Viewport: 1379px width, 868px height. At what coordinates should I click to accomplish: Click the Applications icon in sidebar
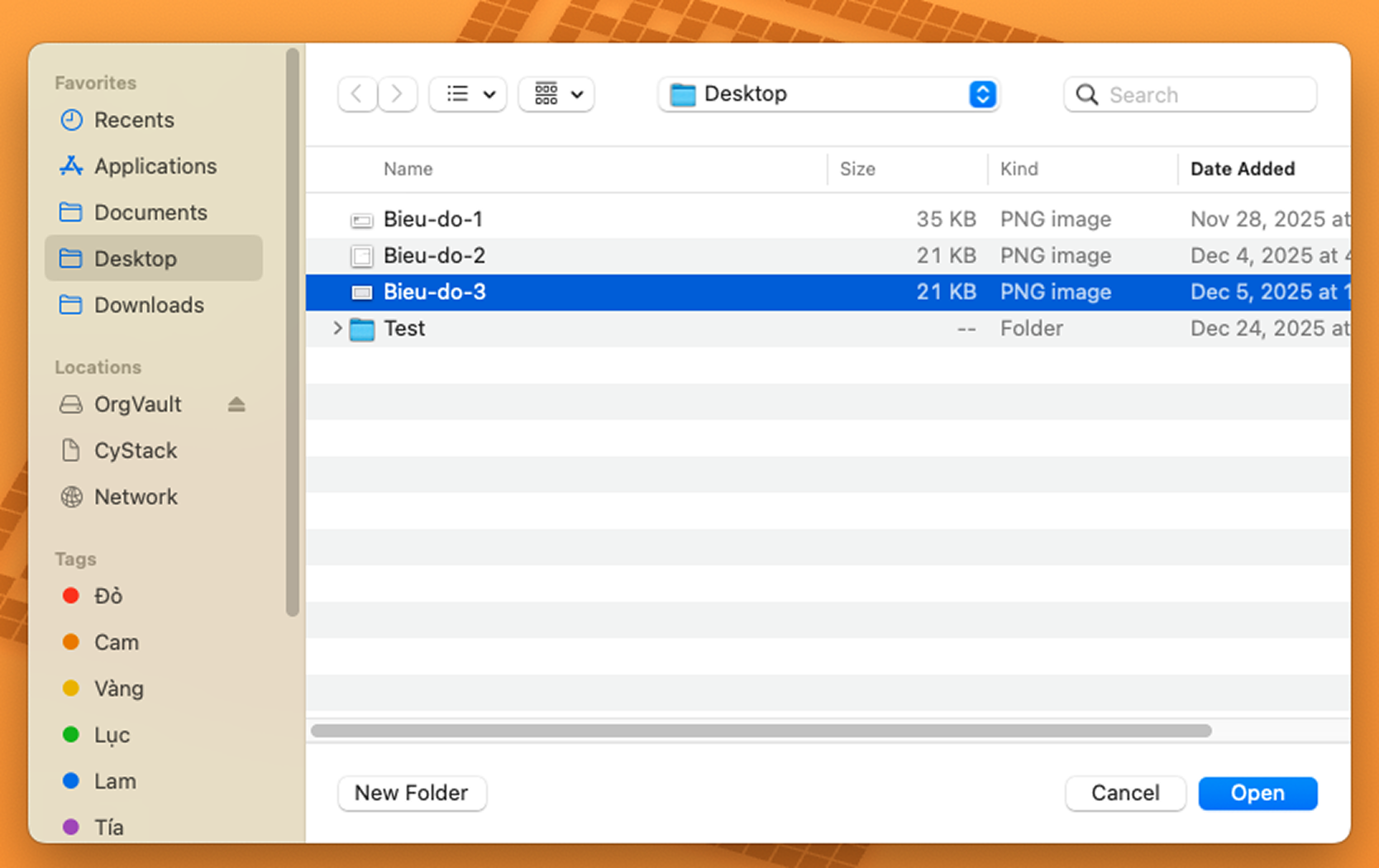click(x=71, y=166)
